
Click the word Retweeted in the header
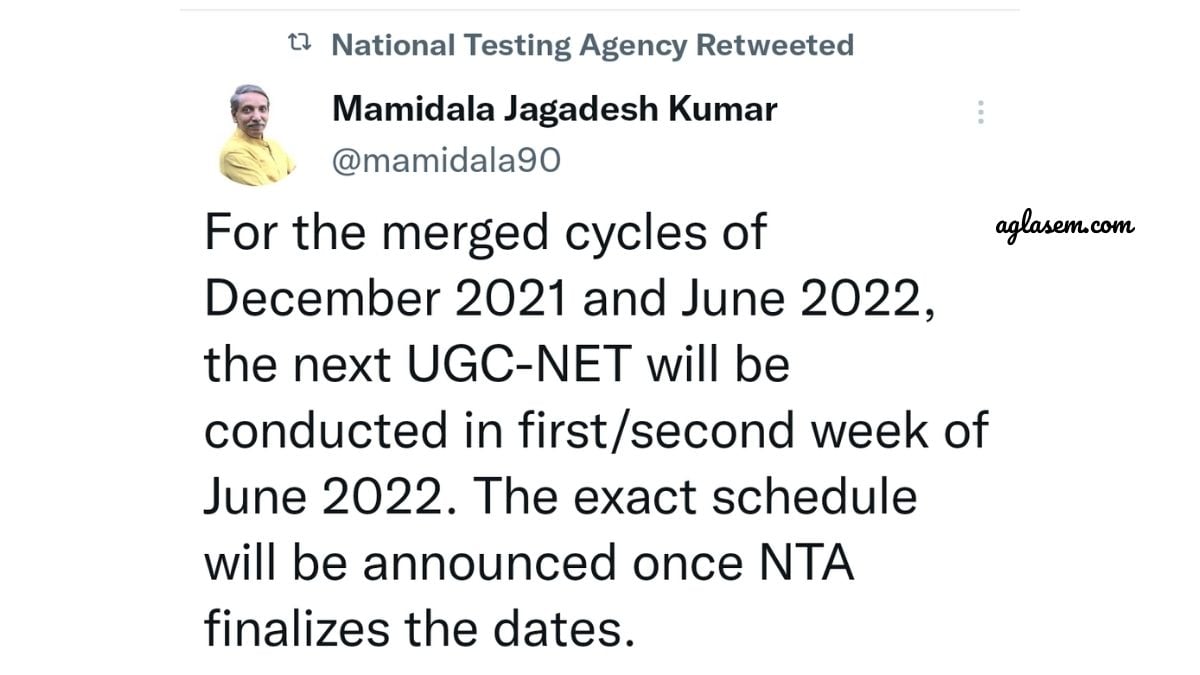tap(775, 45)
